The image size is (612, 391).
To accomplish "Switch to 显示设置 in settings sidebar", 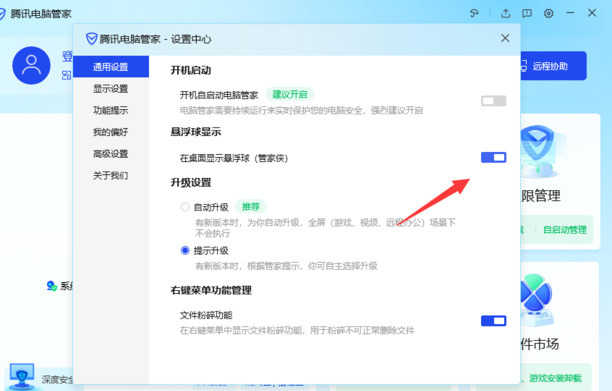I will [111, 89].
